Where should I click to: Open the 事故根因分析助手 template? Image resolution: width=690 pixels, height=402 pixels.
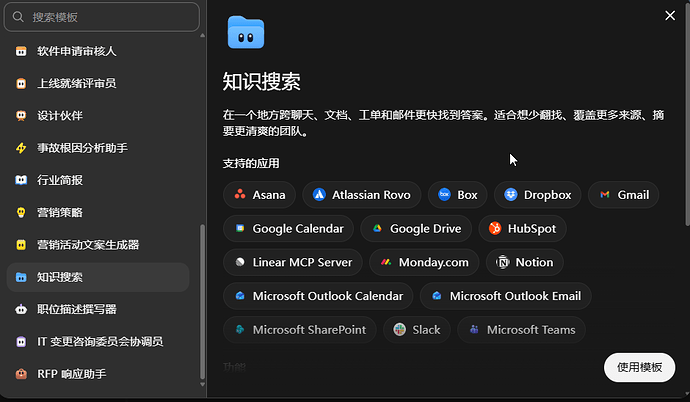click(x=98, y=148)
